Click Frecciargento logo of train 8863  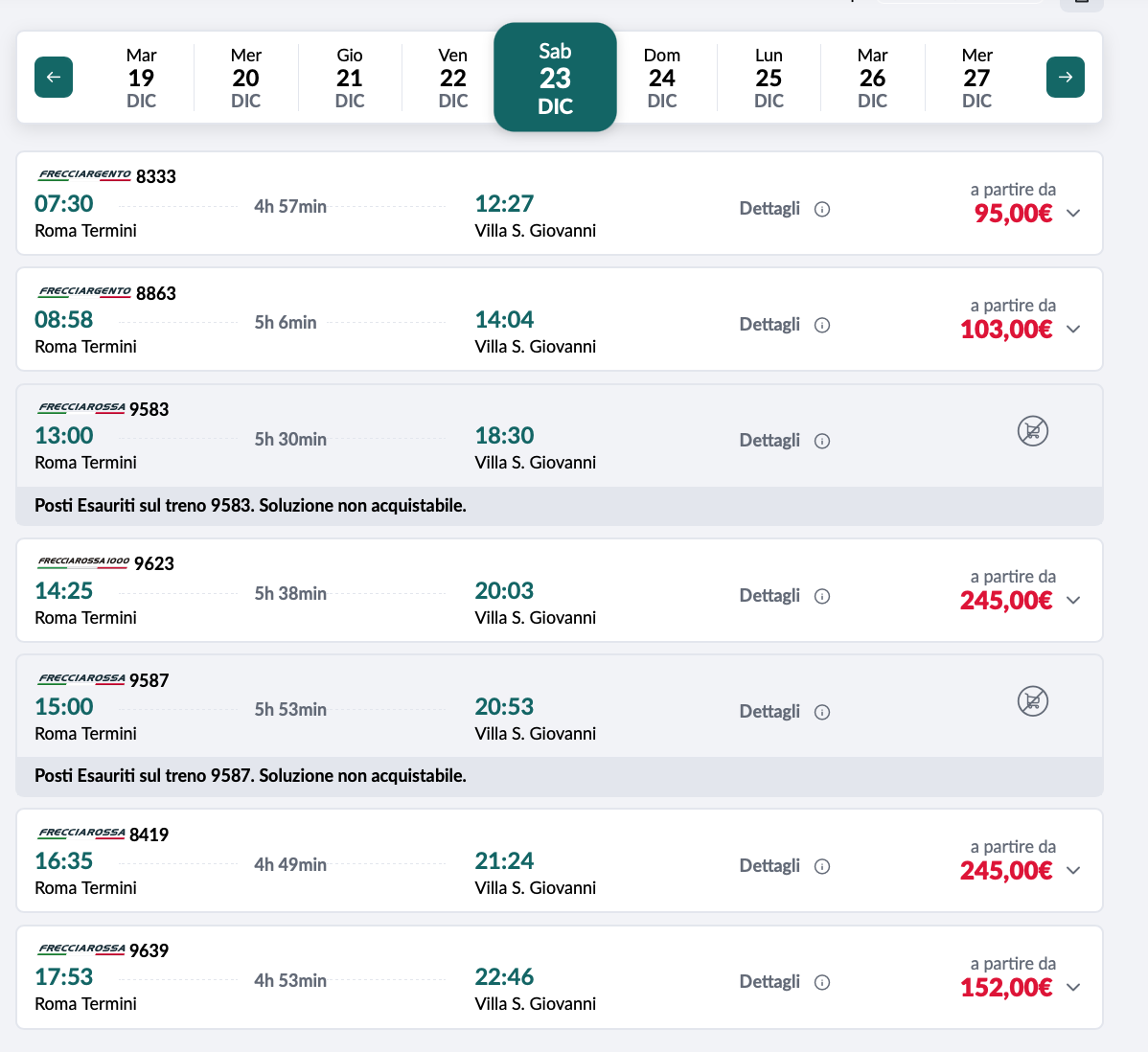pos(84,291)
